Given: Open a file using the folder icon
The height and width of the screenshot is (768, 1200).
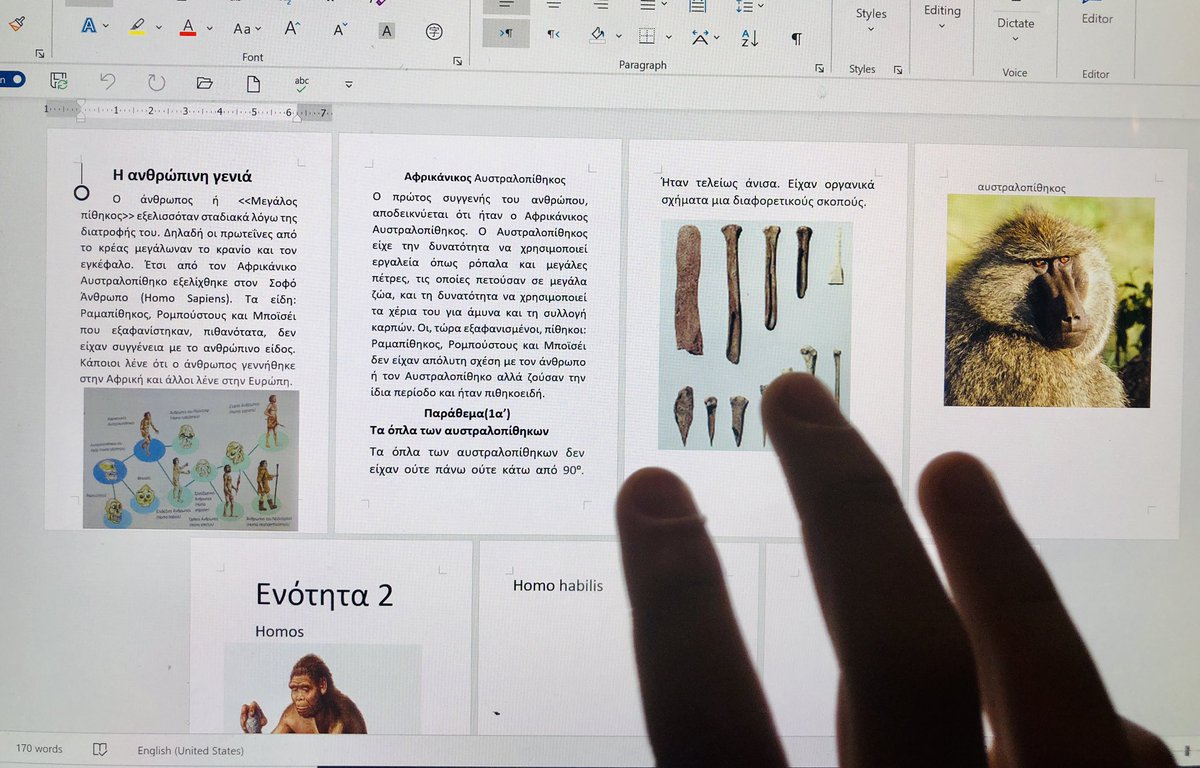Looking at the screenshot, I should (205, 83).
